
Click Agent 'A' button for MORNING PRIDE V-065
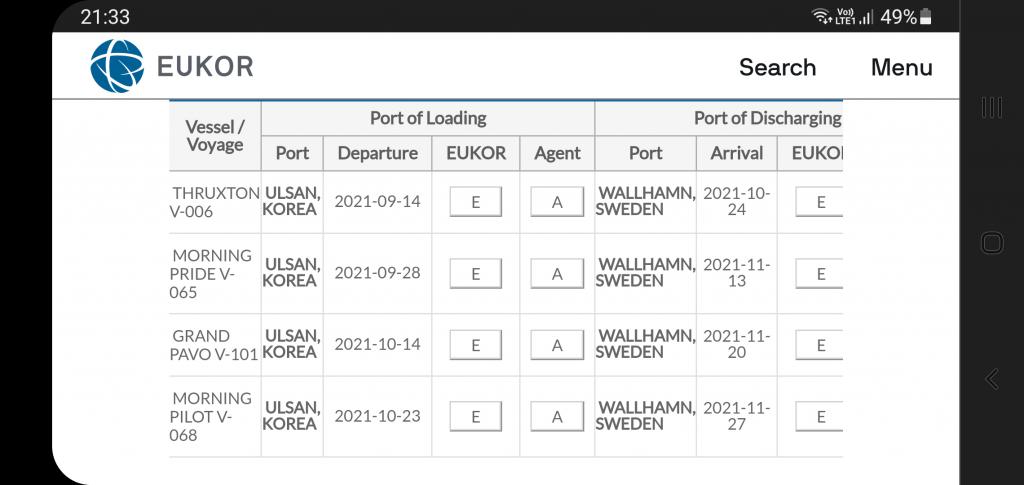[557, 274]
